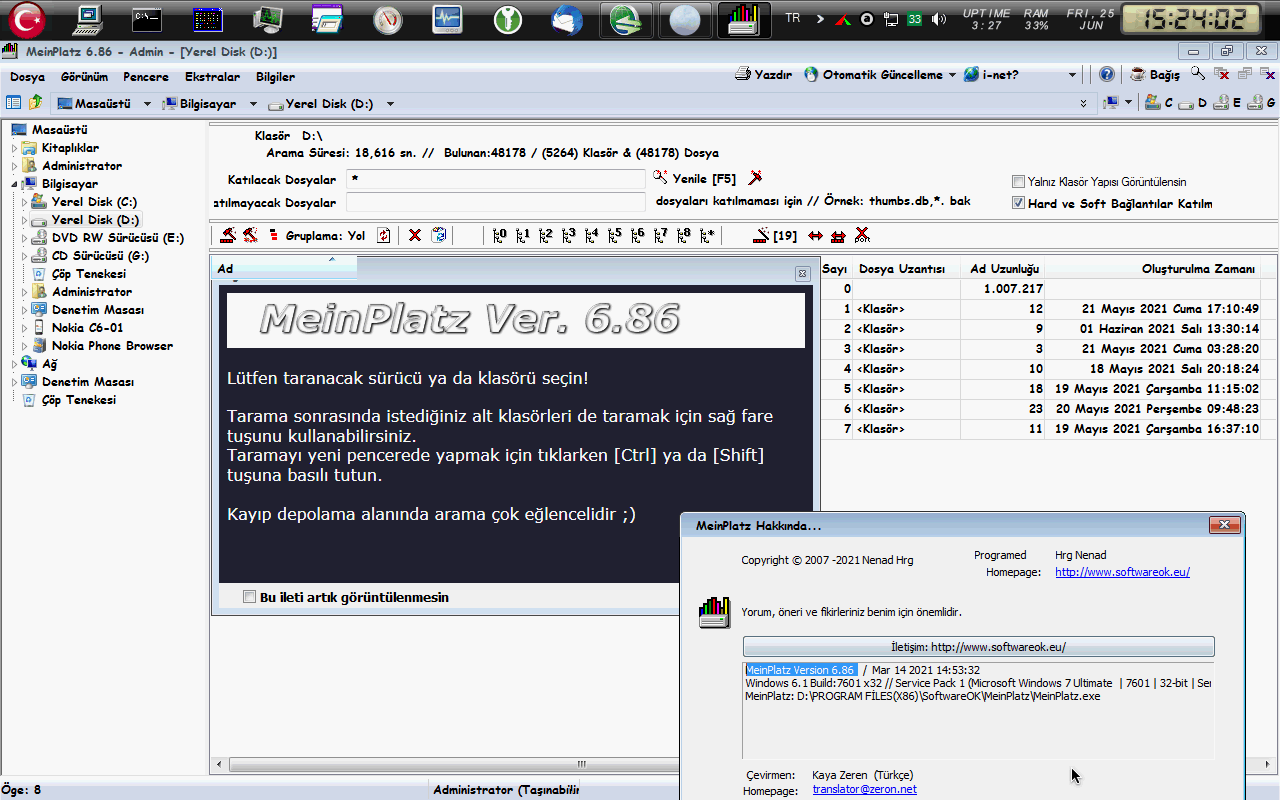Image resolution: width=1280 pixels, height=800 pixels.
Task: Uncheck Hard ve Soft Bağlantılar Katılım
Action: click(1018, 203)
